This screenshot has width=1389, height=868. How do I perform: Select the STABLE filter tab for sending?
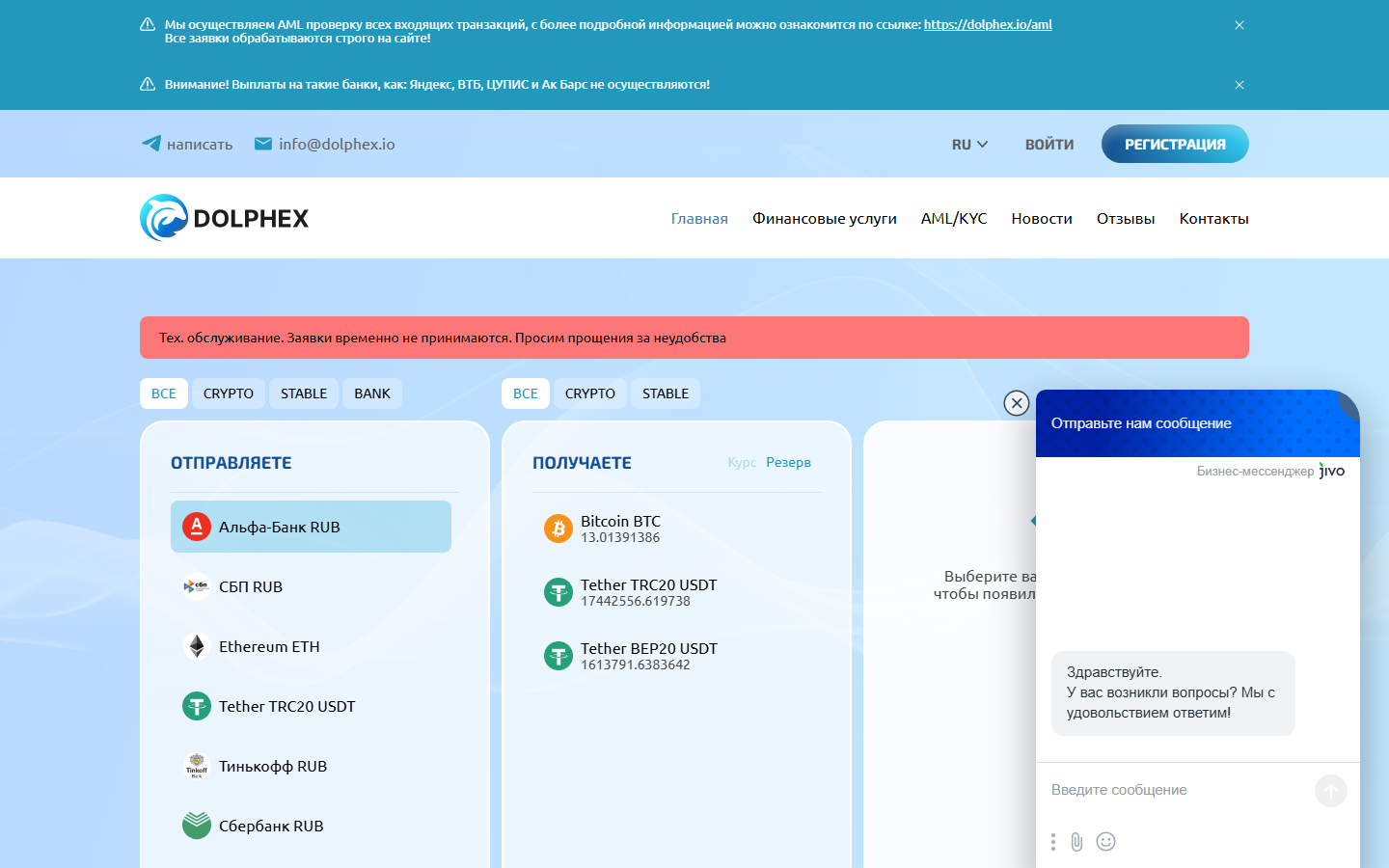(x=304, y=393)
